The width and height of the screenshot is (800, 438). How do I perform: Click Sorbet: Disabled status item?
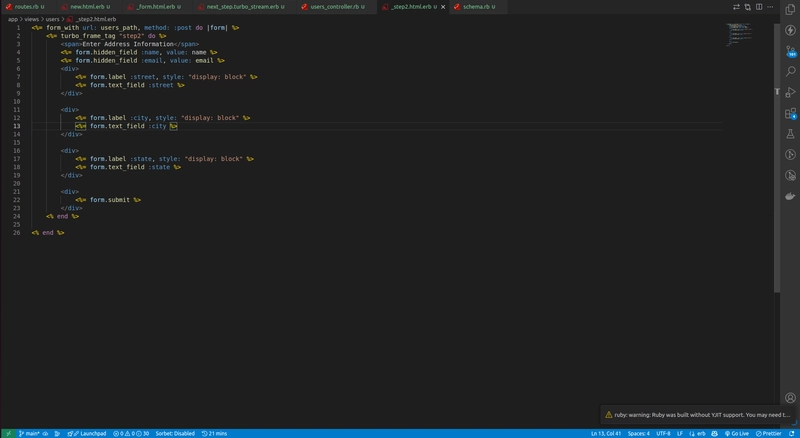click(x=175, y=433)
